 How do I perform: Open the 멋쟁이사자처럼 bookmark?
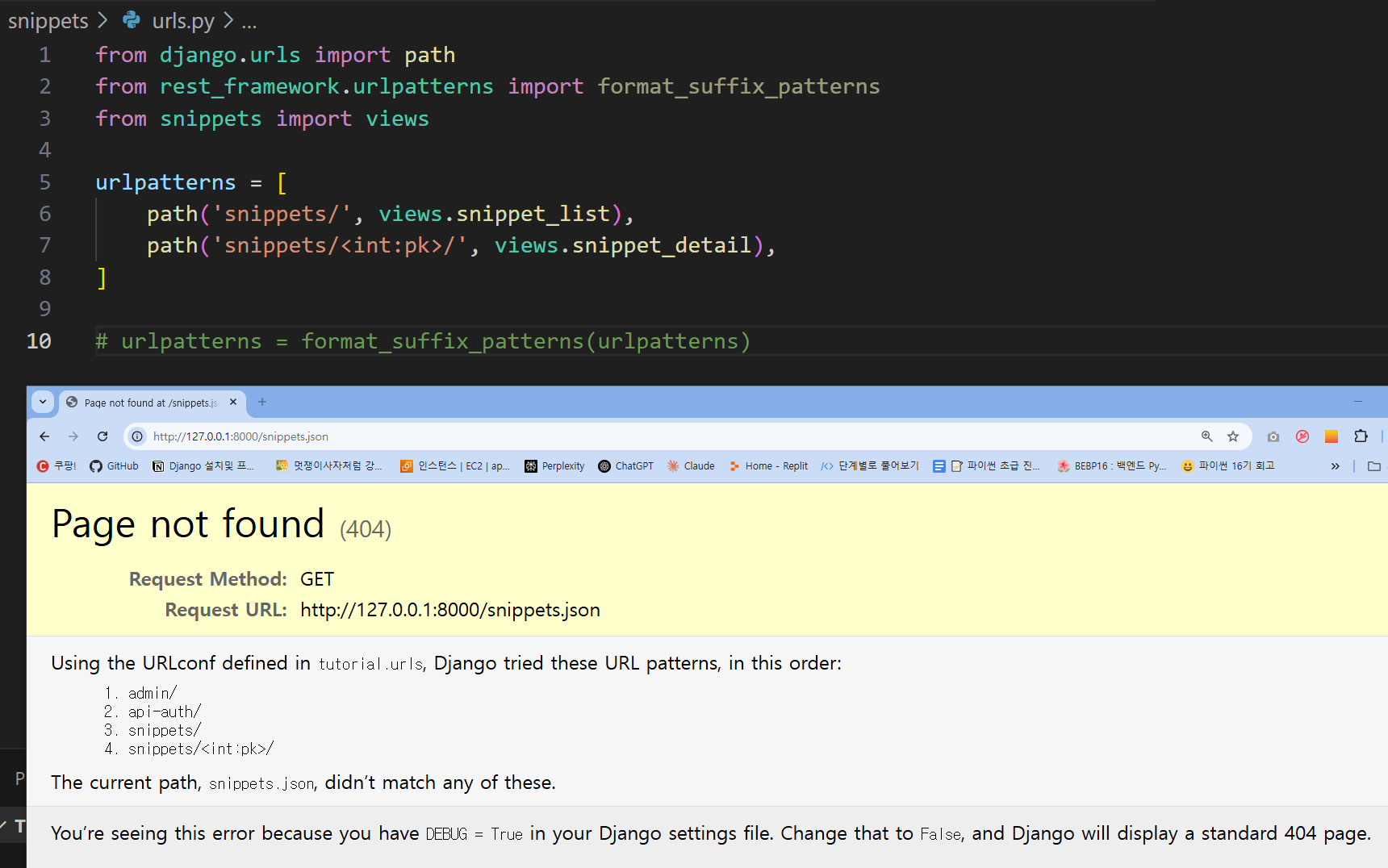(x=329, y=466)
